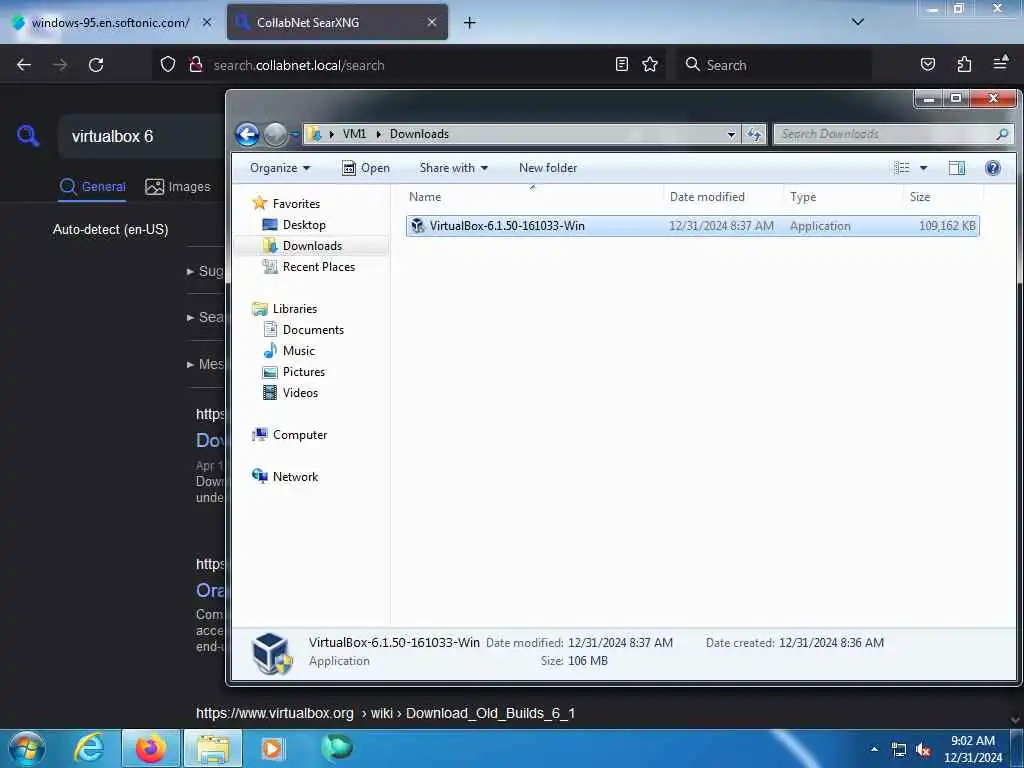Click SearXNG Images tab
This screenshot has width=1024, height=768.
(178, 187)
